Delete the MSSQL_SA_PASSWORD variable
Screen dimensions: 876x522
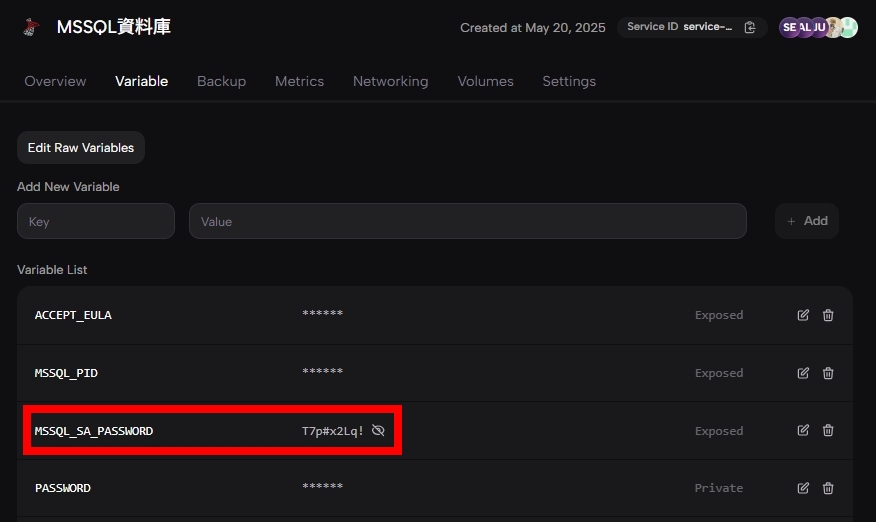[x=828, y=430]
